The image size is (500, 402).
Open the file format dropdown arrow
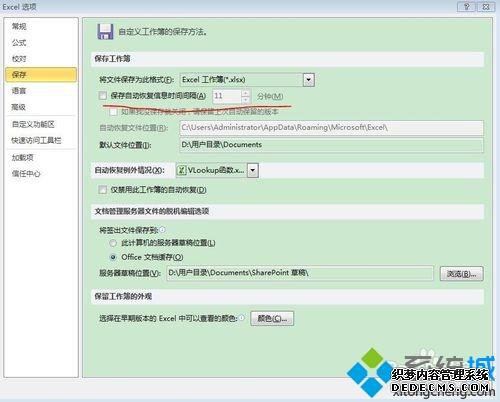(309, 80)
